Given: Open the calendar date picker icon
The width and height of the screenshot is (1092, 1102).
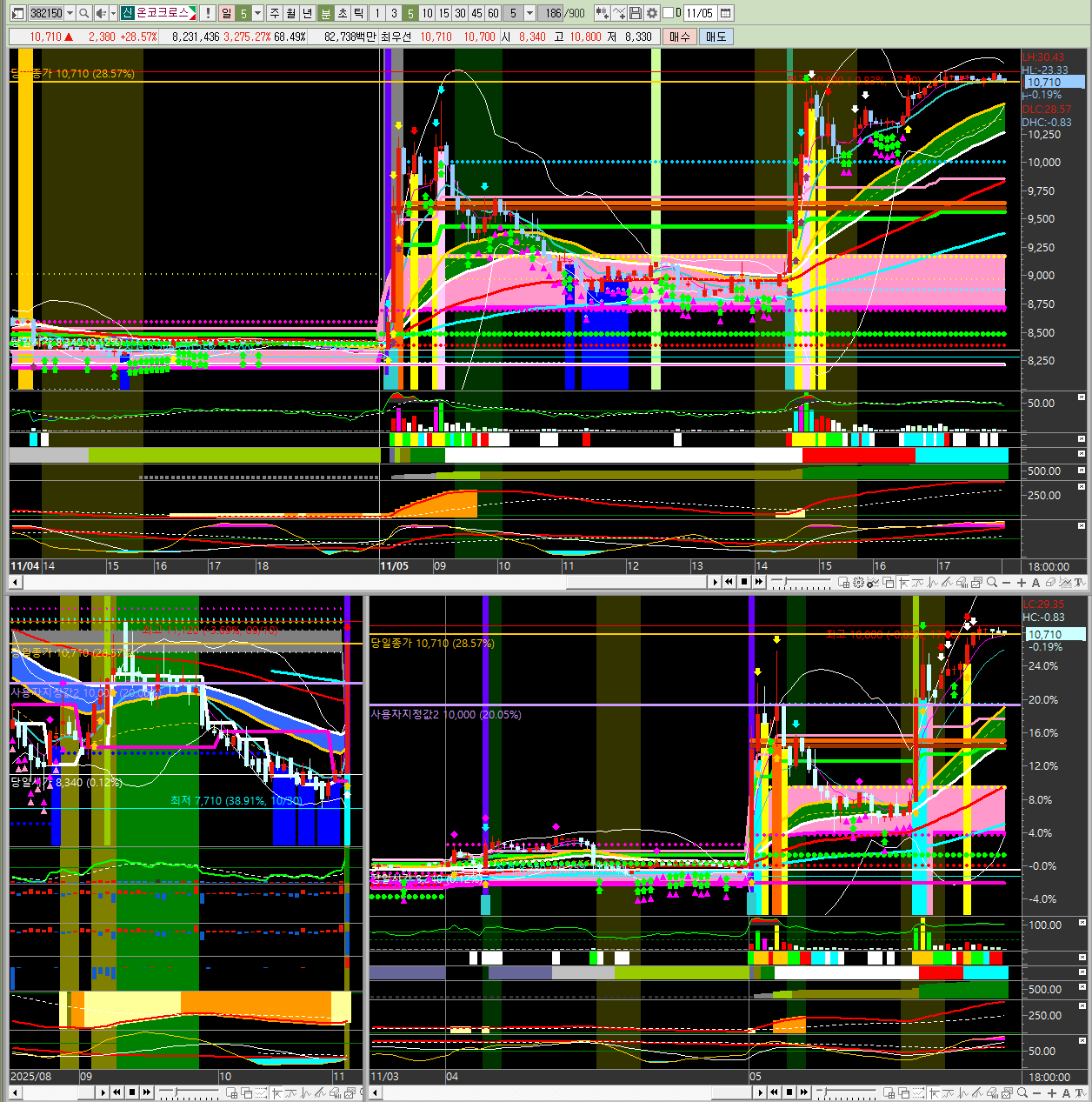Looking at the screenshot, I should (726, 13).
